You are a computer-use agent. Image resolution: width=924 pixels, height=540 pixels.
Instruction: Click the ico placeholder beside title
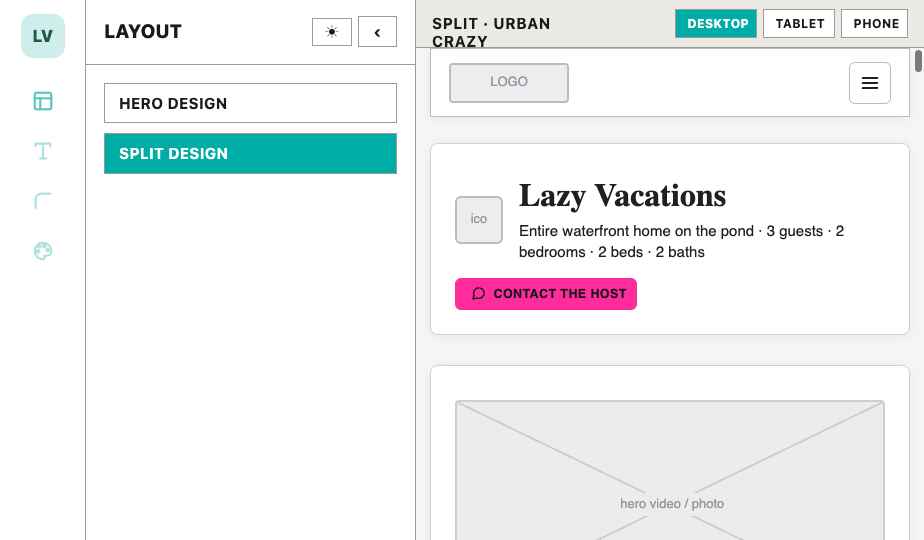479,220
